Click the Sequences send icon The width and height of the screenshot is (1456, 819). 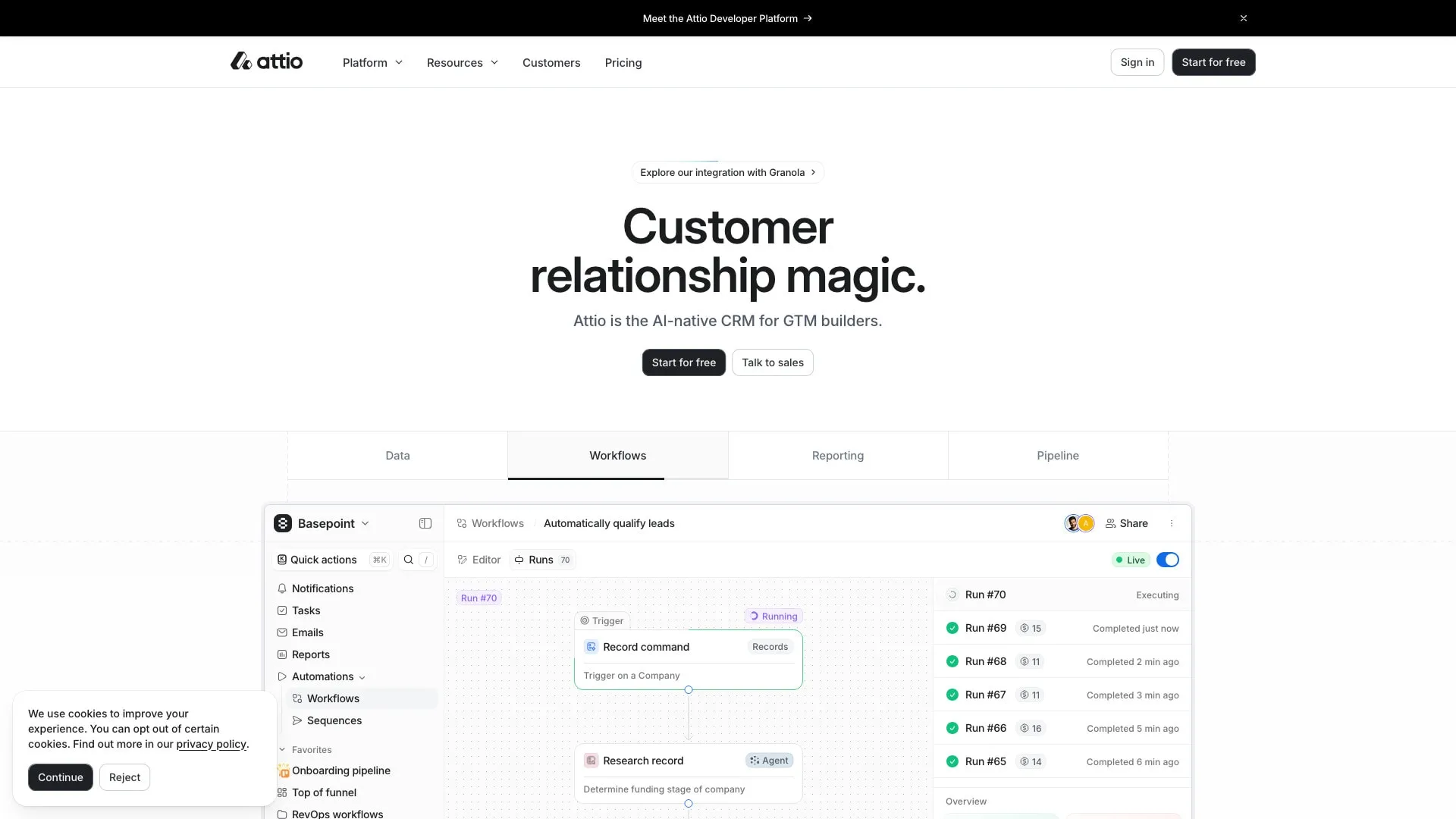297,720
